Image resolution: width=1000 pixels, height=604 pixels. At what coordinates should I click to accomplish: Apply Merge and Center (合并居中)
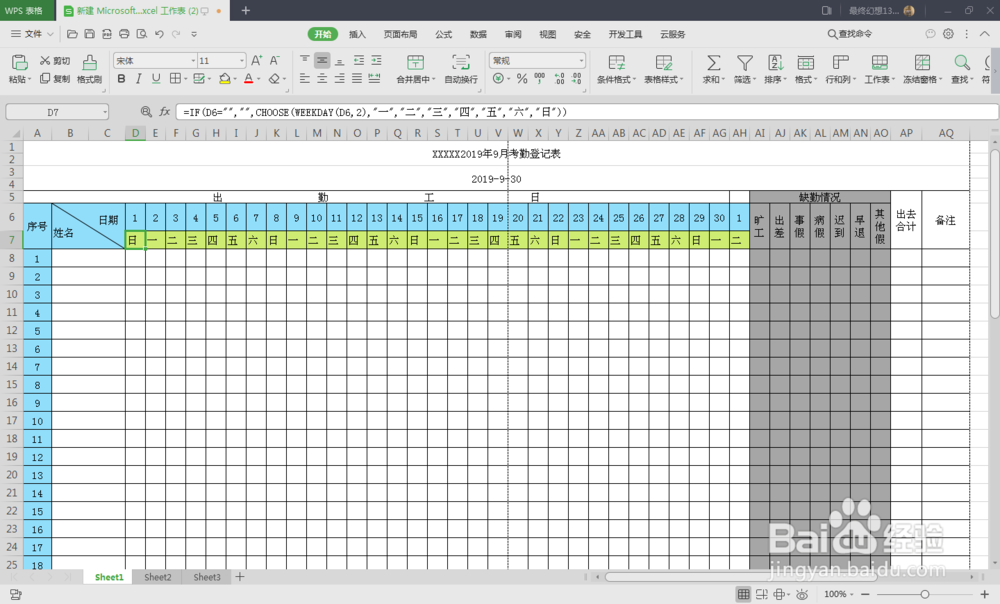tap(415, 69)
